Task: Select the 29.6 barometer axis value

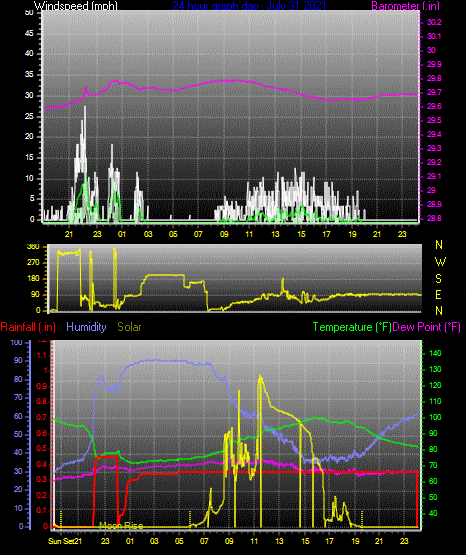Action: click(434, 107)
